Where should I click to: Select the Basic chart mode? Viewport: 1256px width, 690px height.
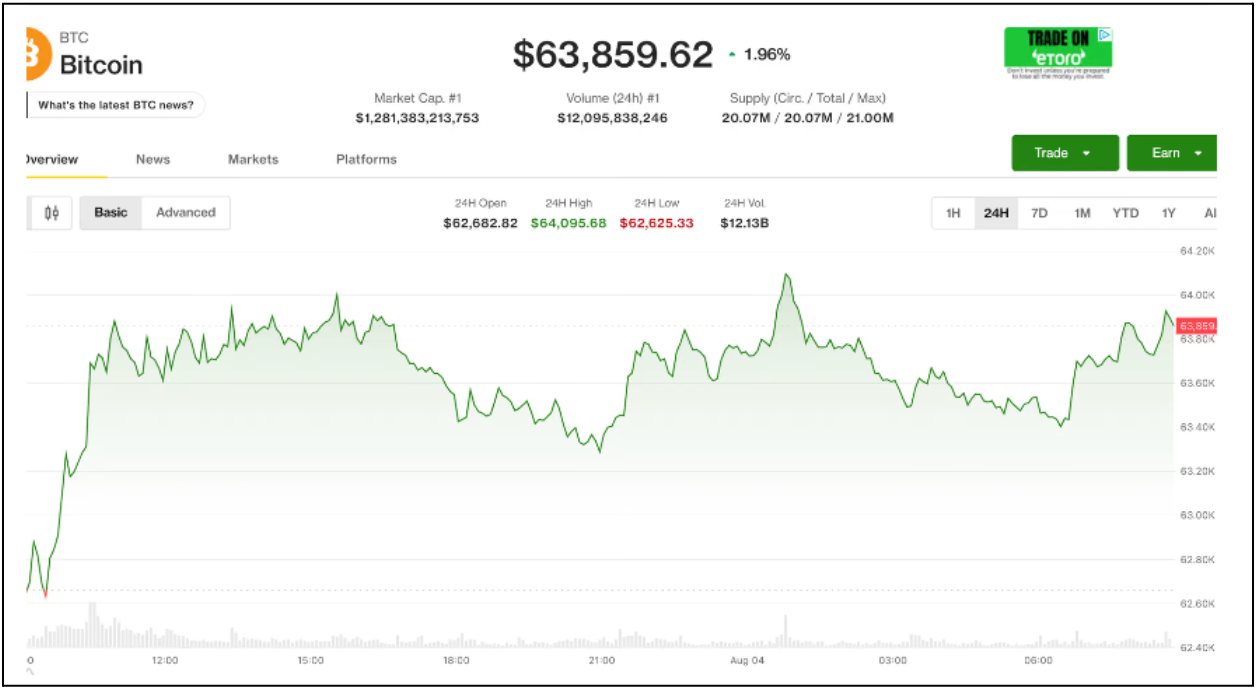(111, 212)
